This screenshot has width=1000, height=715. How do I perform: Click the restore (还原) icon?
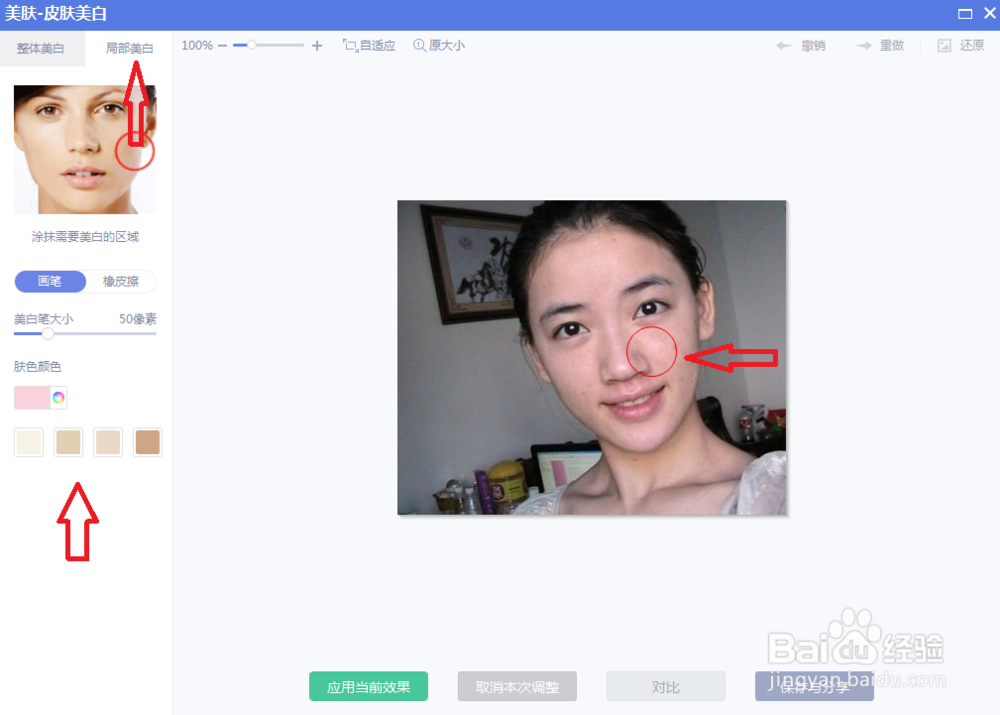click(x=944, y=44)
